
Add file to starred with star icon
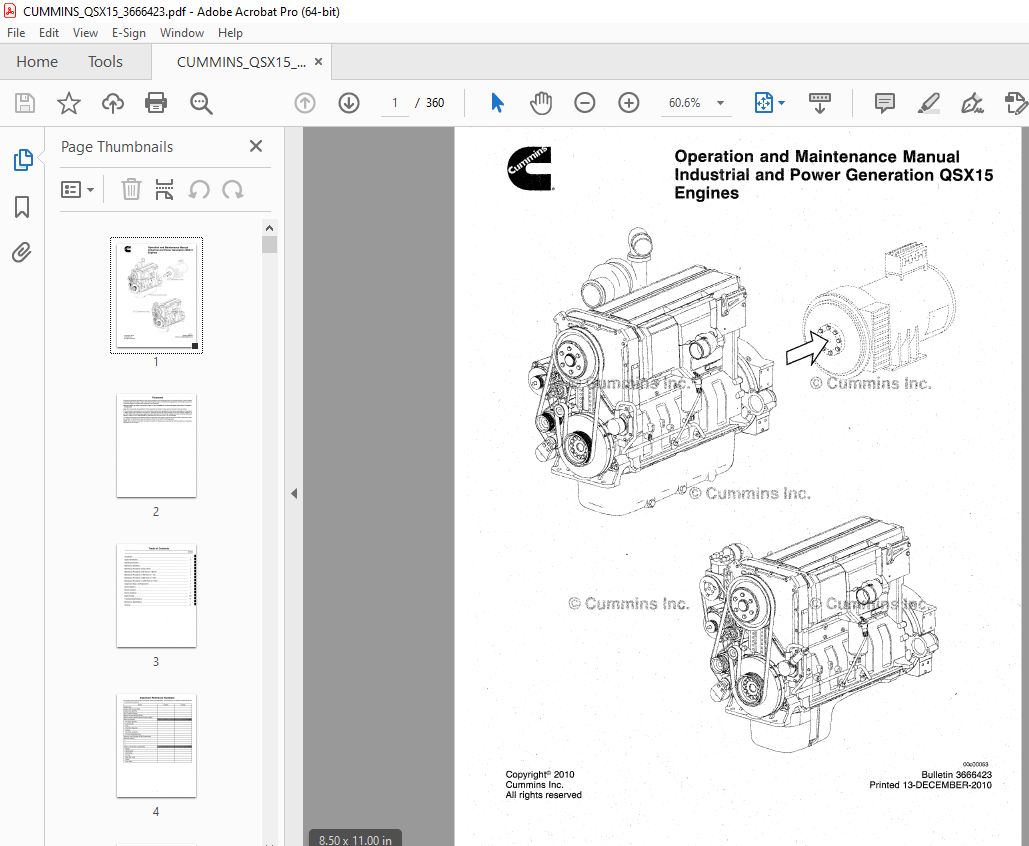(69, 103)
